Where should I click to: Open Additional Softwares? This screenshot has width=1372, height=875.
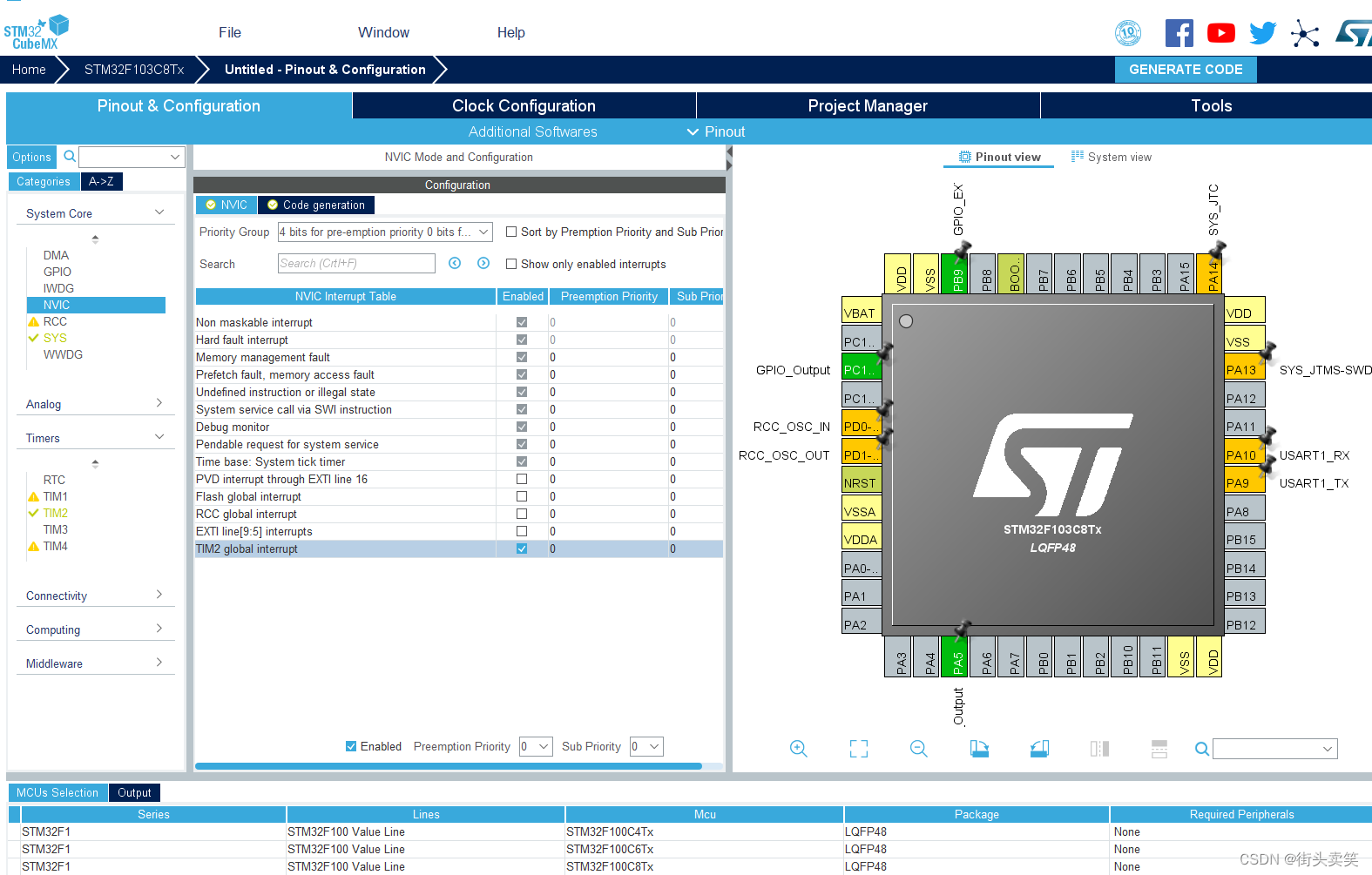[533, 131]
